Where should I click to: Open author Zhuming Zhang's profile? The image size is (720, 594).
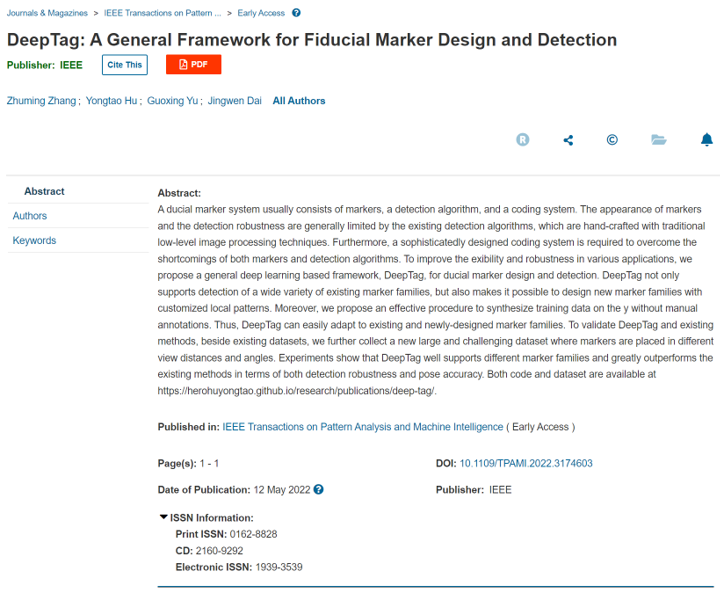point(42,101)
